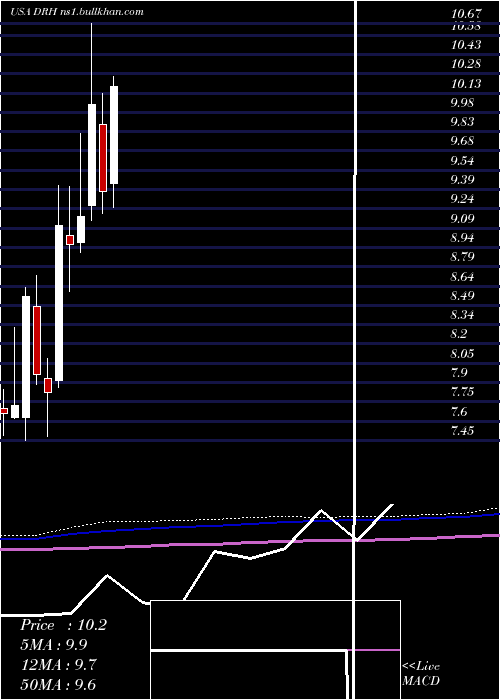Click the red candlestick between 9.39 and 9.83
Viewport: 500px width, 700px height.
[103, 158]
